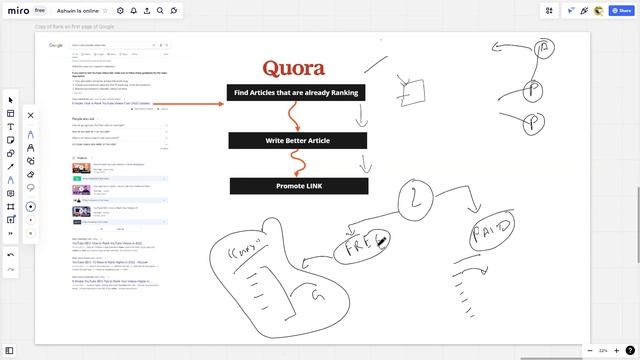The image size is (640, 360).
Task: Zoom in with the plus button
Action: (616, 350)
